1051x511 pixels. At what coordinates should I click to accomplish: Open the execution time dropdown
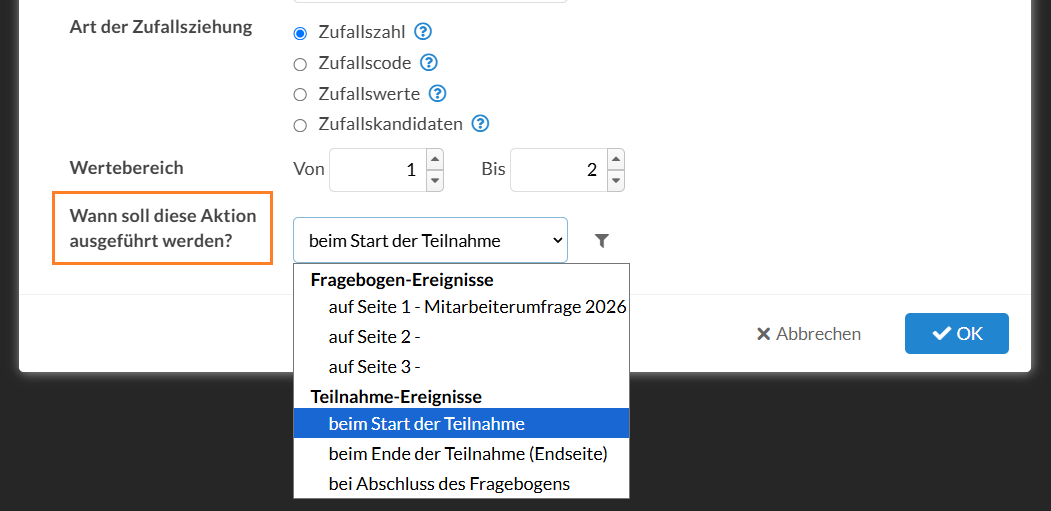point(430,240)
